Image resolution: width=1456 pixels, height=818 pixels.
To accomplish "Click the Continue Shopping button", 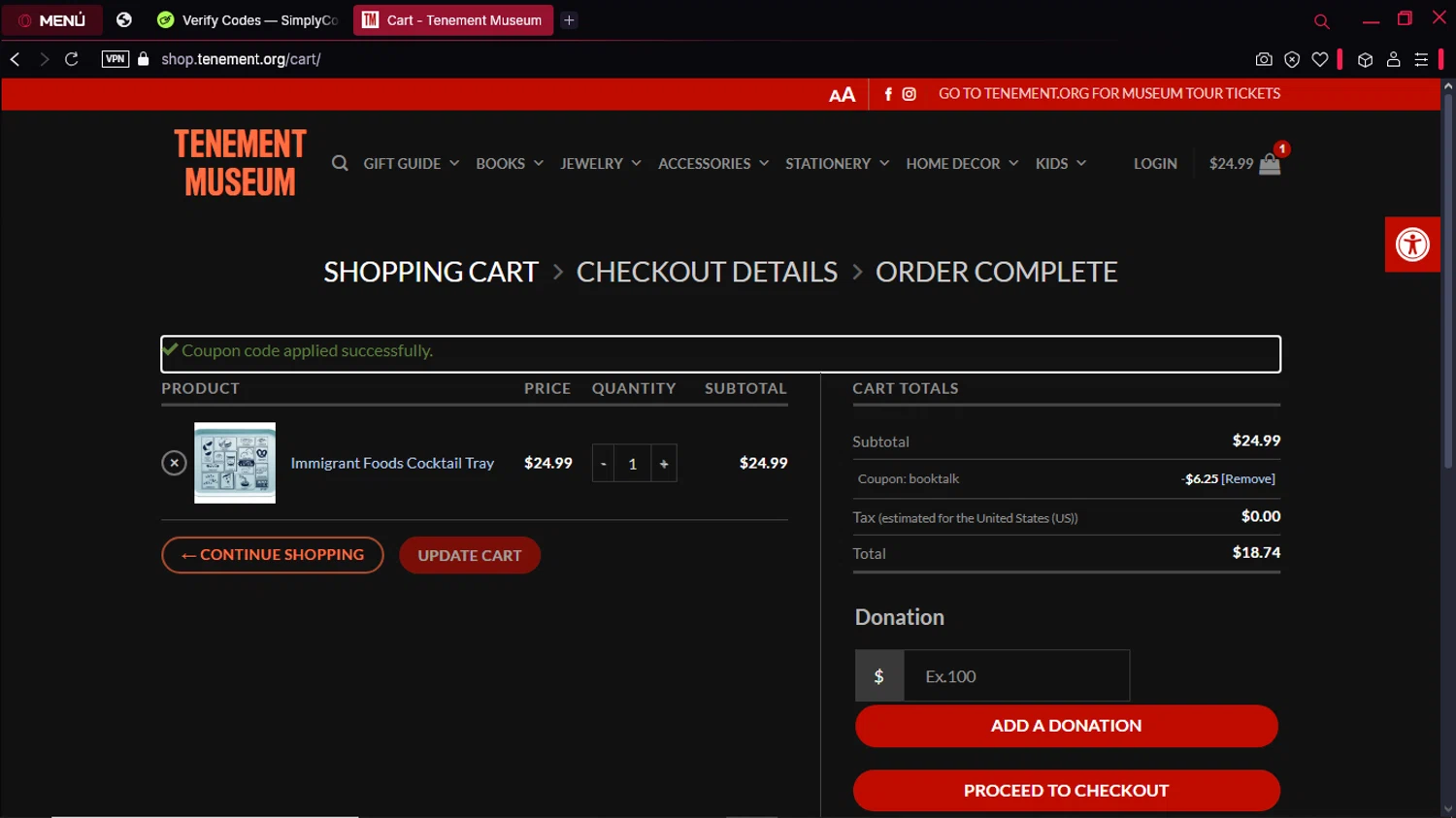I will (x=273, y=555).
